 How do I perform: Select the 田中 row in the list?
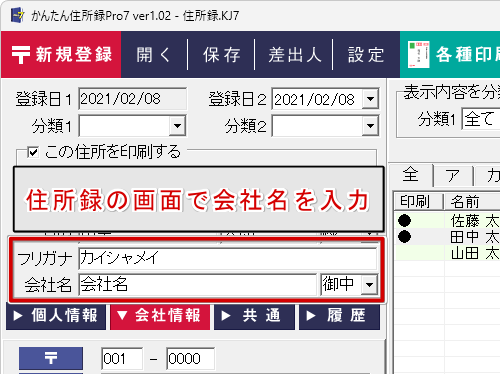point(447,237)
